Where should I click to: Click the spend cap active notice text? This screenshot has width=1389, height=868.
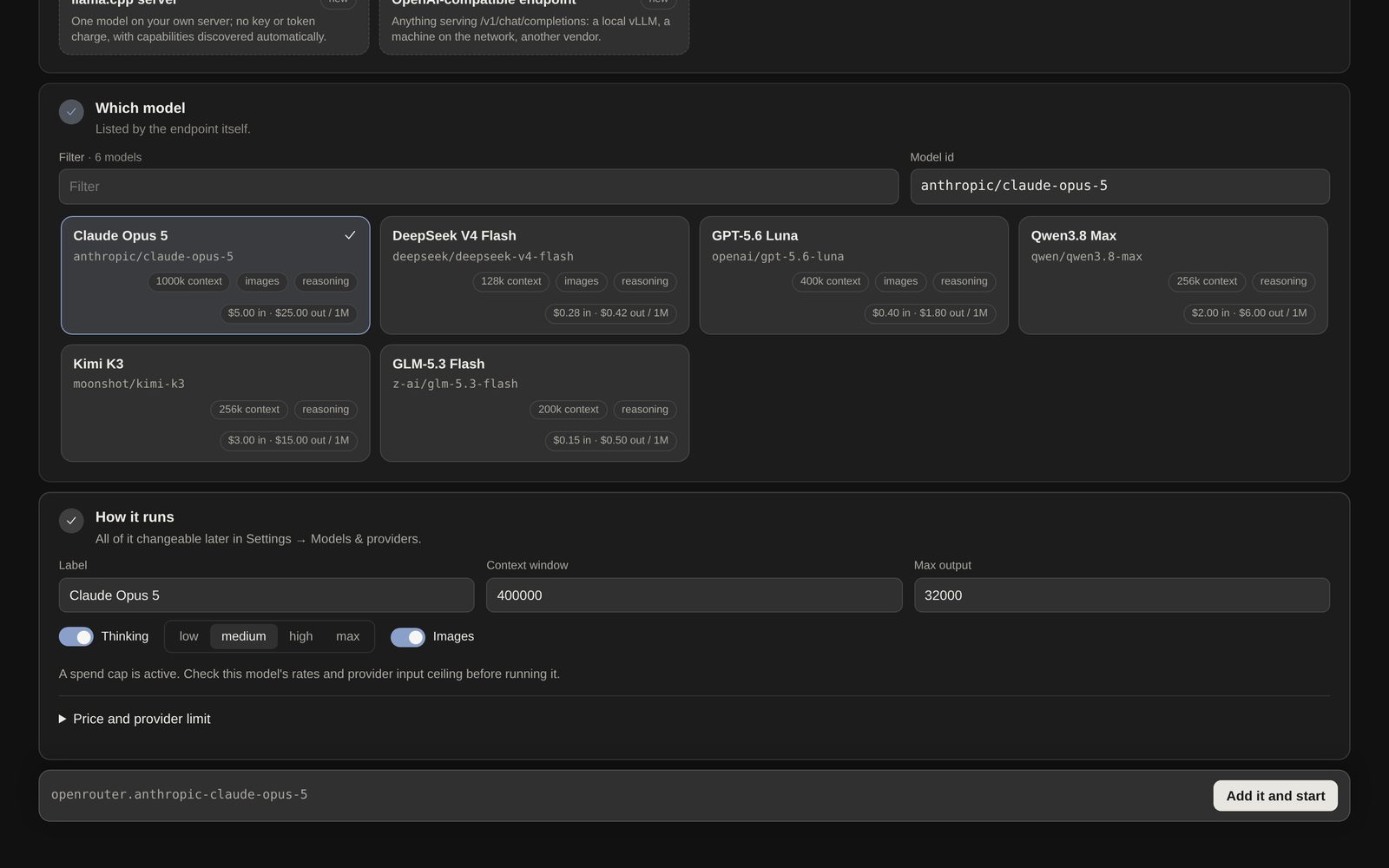point(309,674)
